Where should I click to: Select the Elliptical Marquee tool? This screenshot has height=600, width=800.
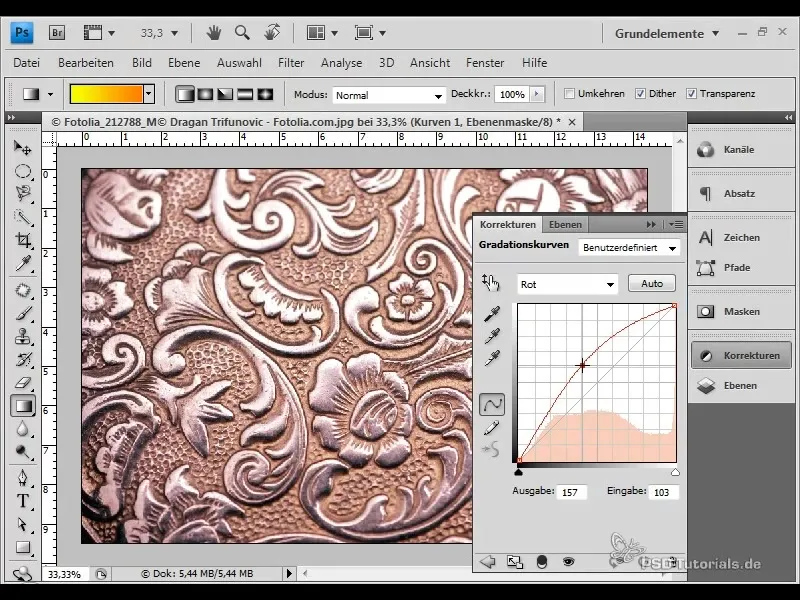pos(22,171)
